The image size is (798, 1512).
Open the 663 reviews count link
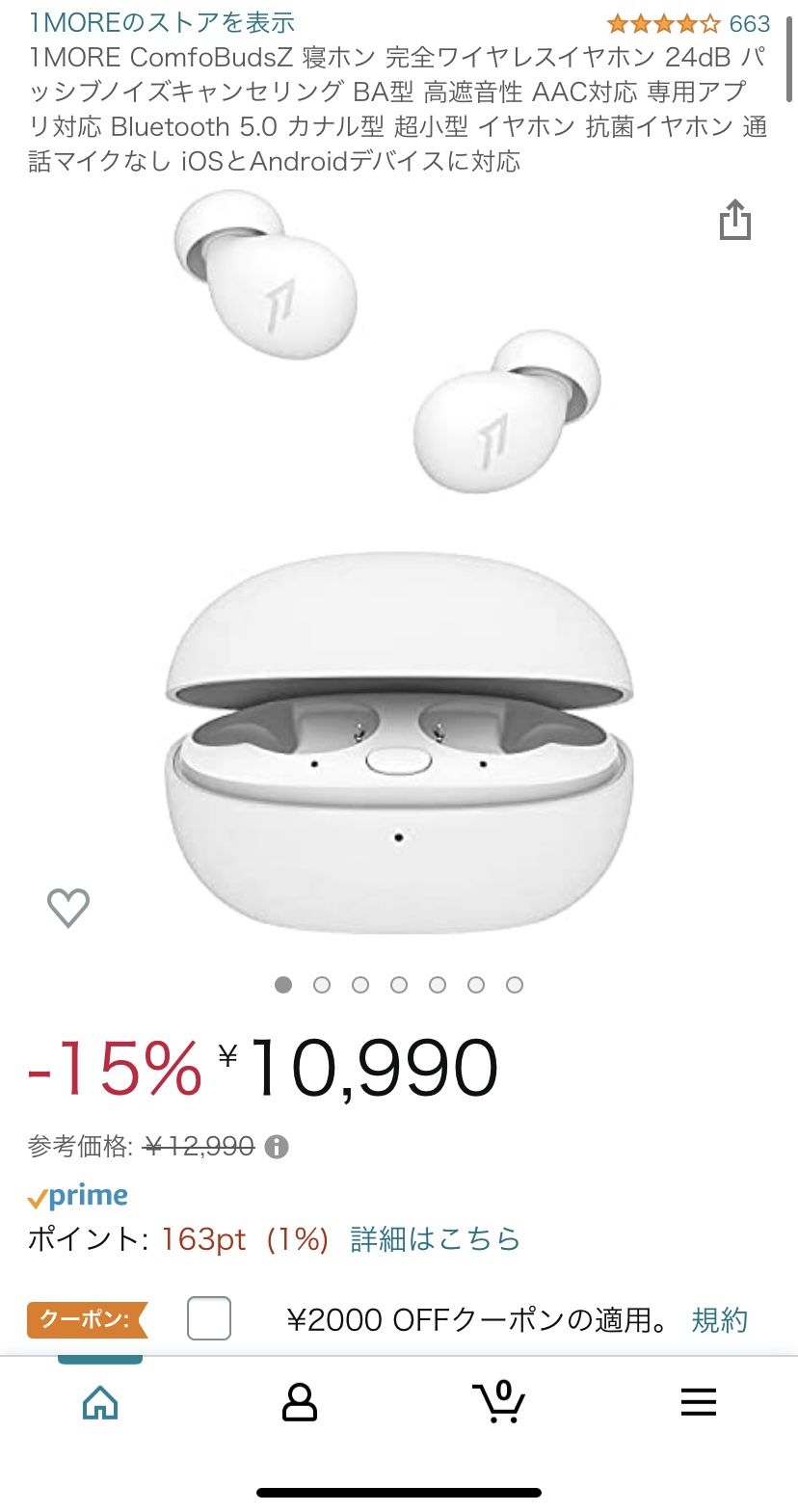pos(750,23)
